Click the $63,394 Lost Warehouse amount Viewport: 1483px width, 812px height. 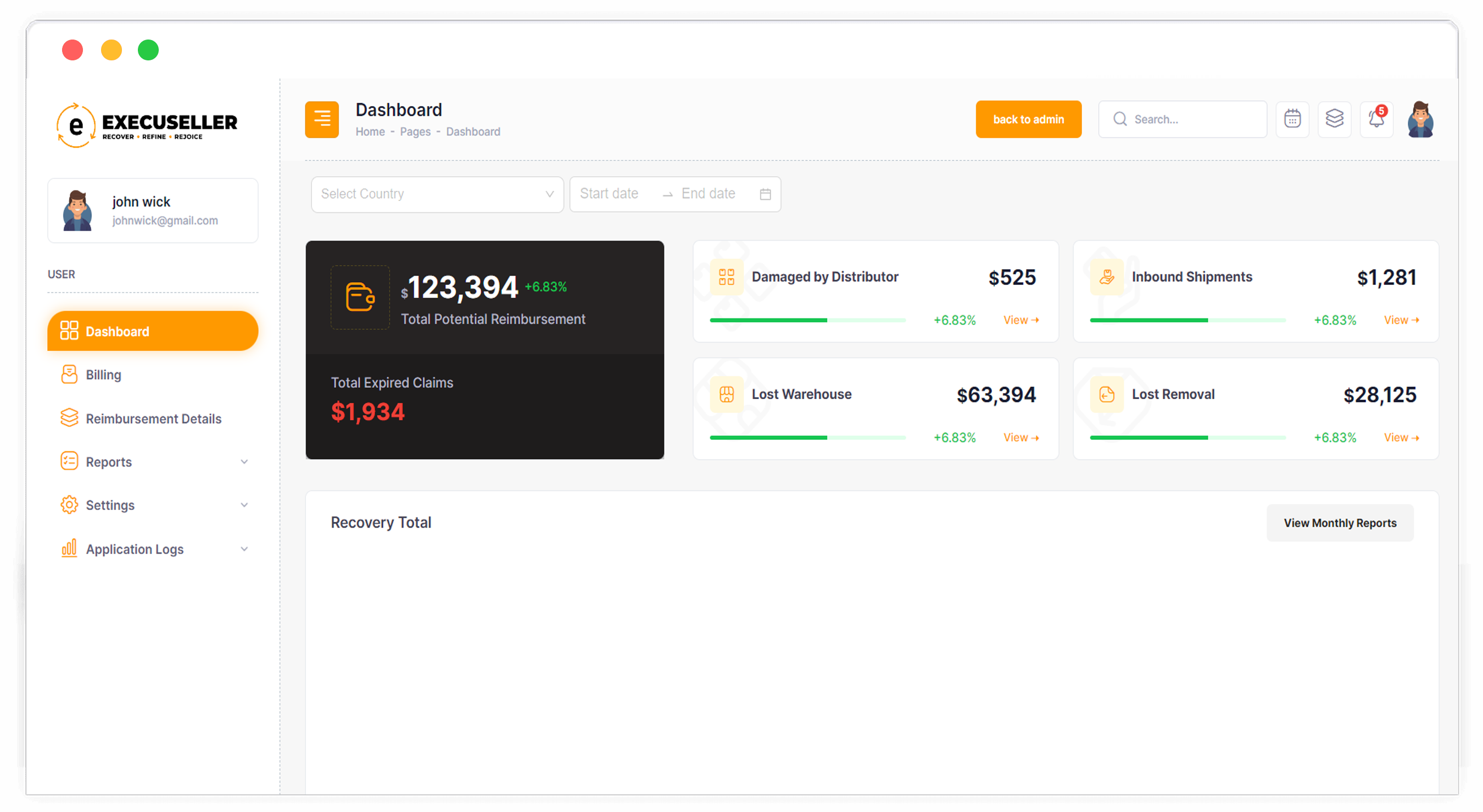[x=996, y=395]
